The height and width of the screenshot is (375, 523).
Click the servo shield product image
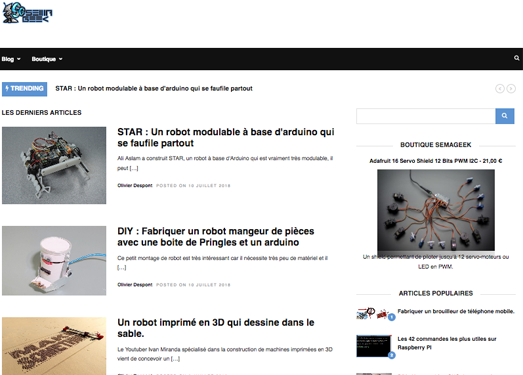436,210
